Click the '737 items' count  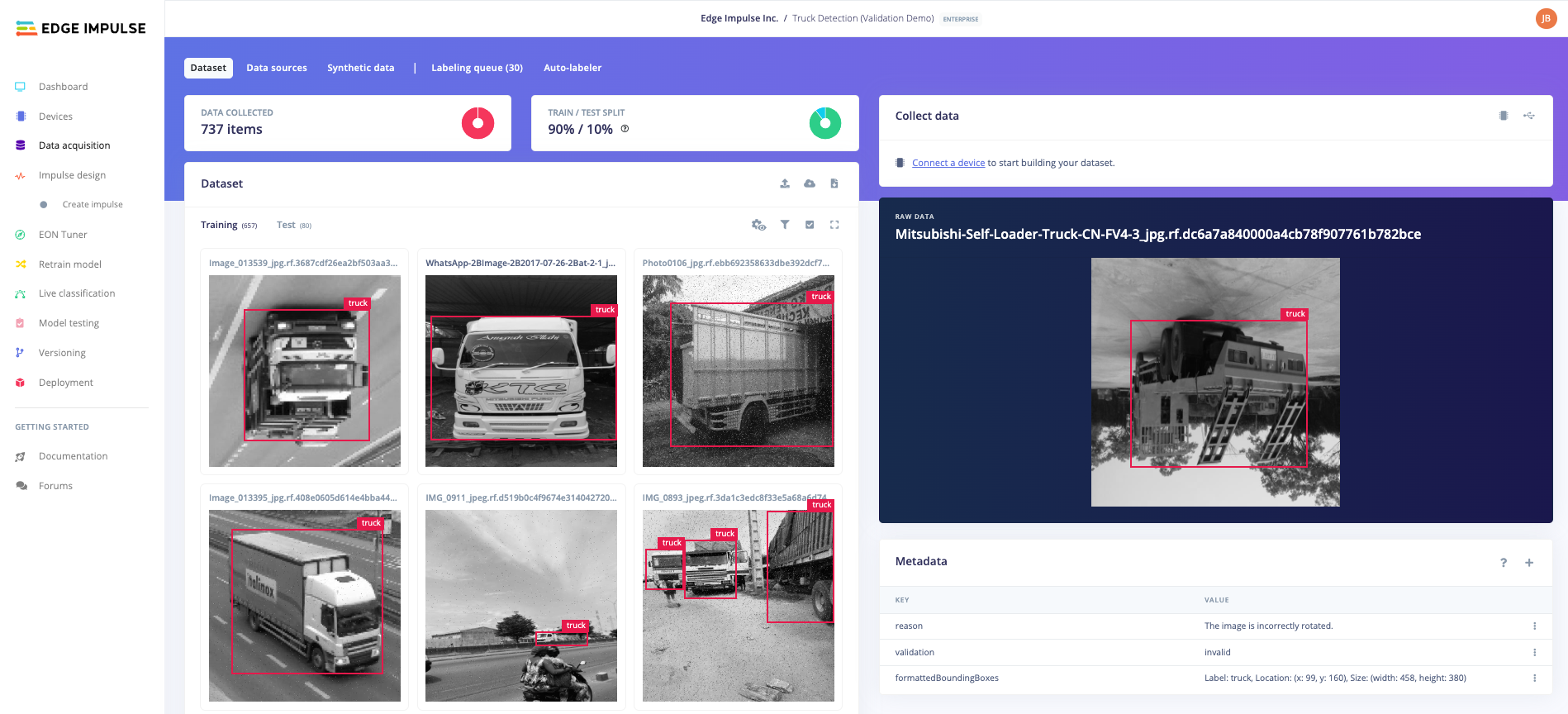pos(231,130)
